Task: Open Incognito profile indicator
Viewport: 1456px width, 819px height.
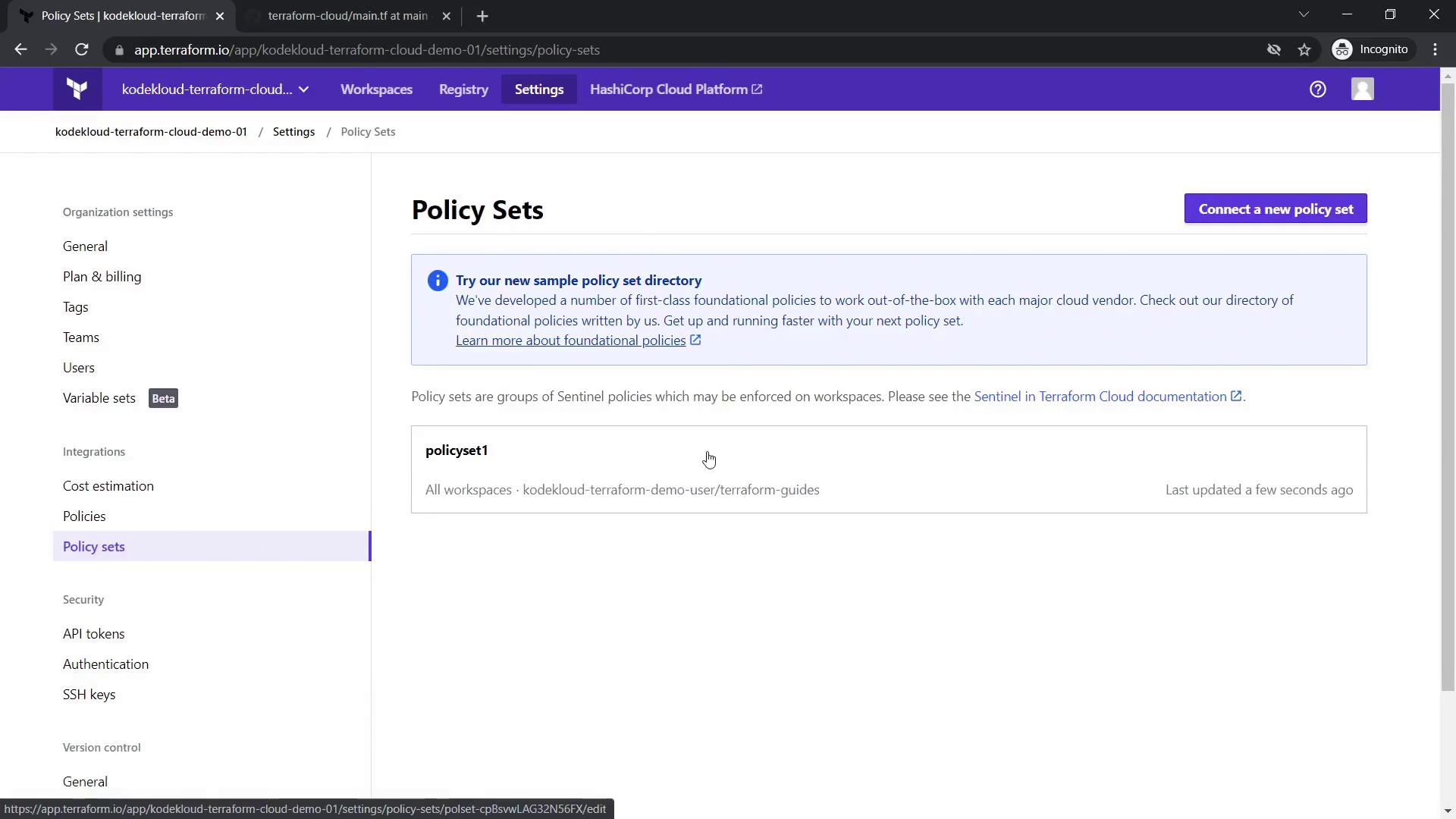Action: tap(1371, 50)
